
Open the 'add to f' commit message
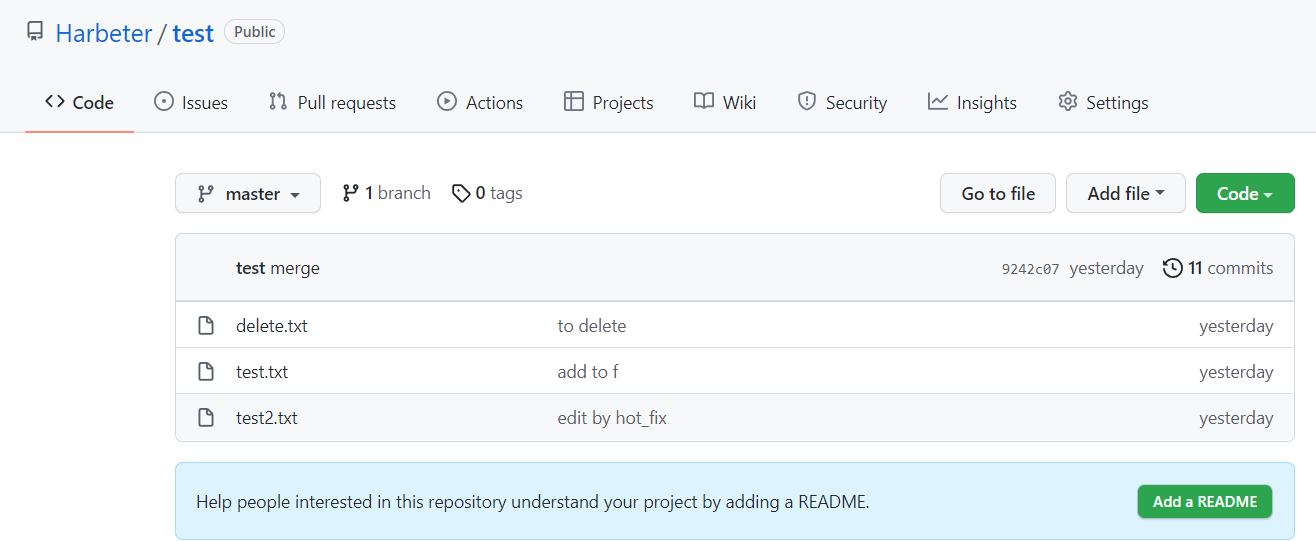point(588,372)
